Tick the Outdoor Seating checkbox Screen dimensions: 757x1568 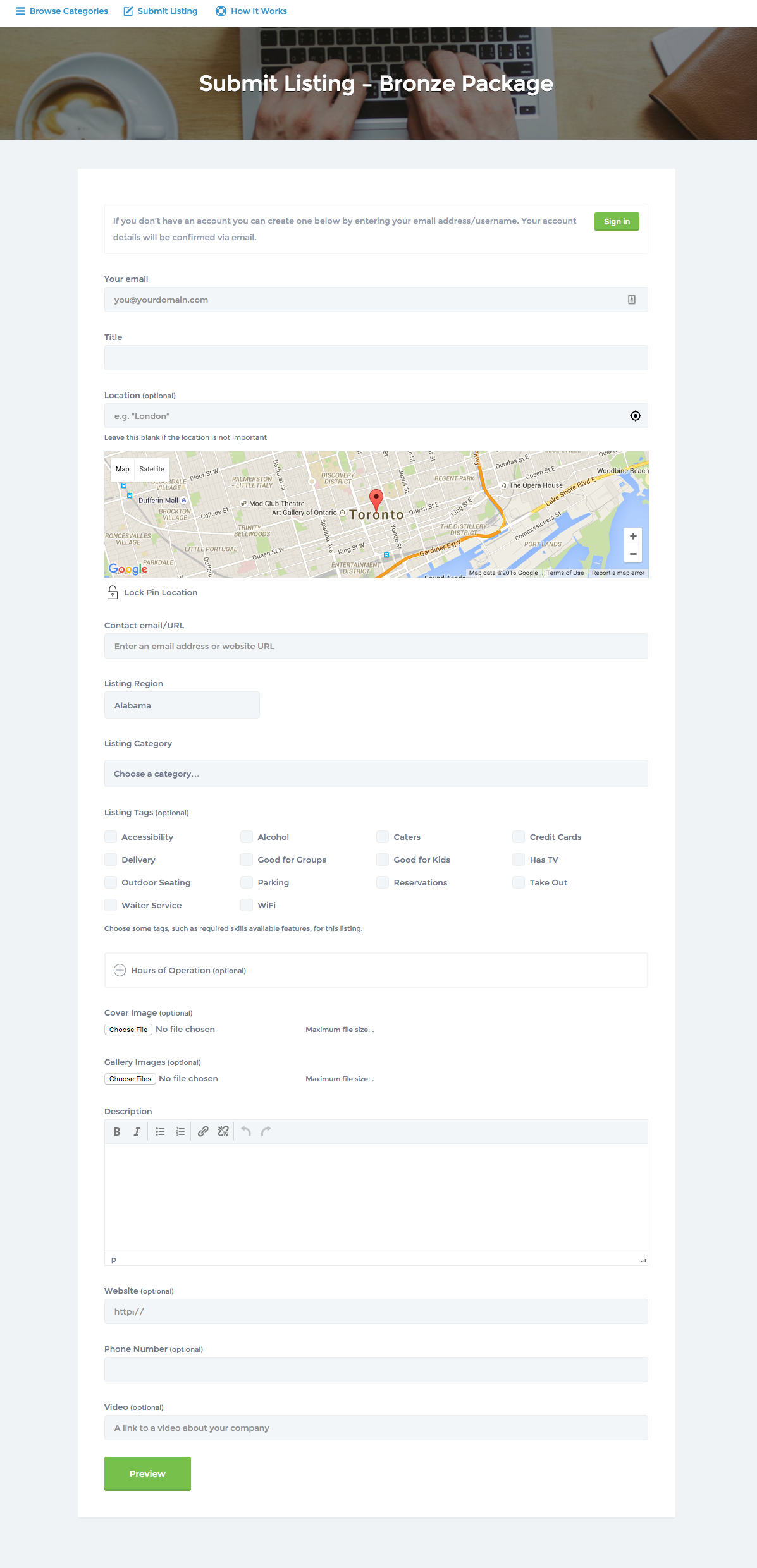[x=111, y=882]
